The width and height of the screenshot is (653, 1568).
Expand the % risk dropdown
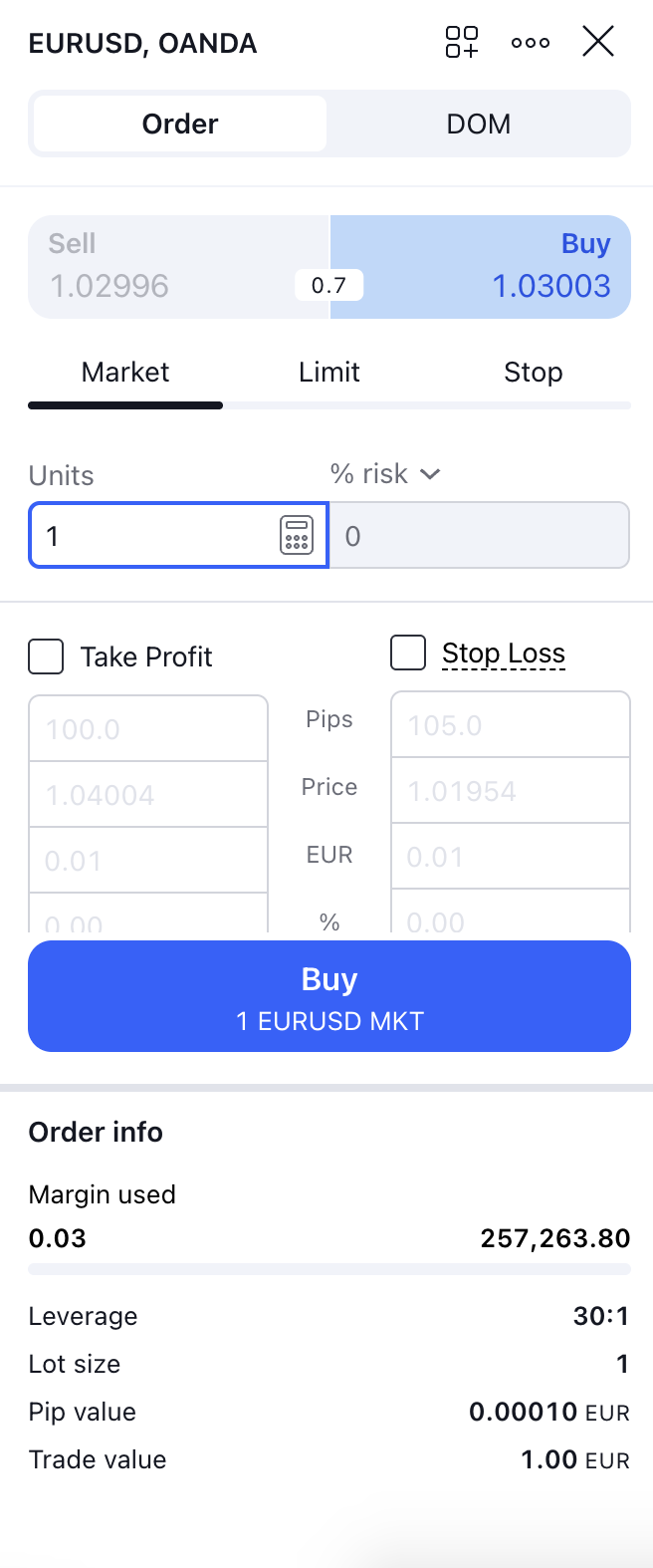(385, 474)
